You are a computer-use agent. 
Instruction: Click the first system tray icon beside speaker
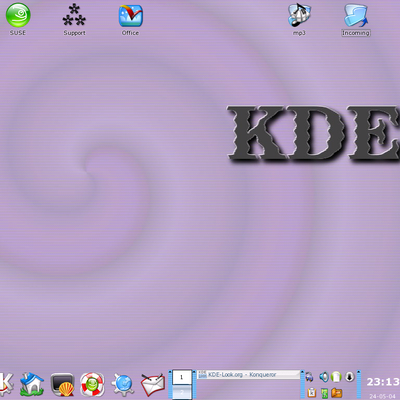pyautogui.click(x=309, y=377)
